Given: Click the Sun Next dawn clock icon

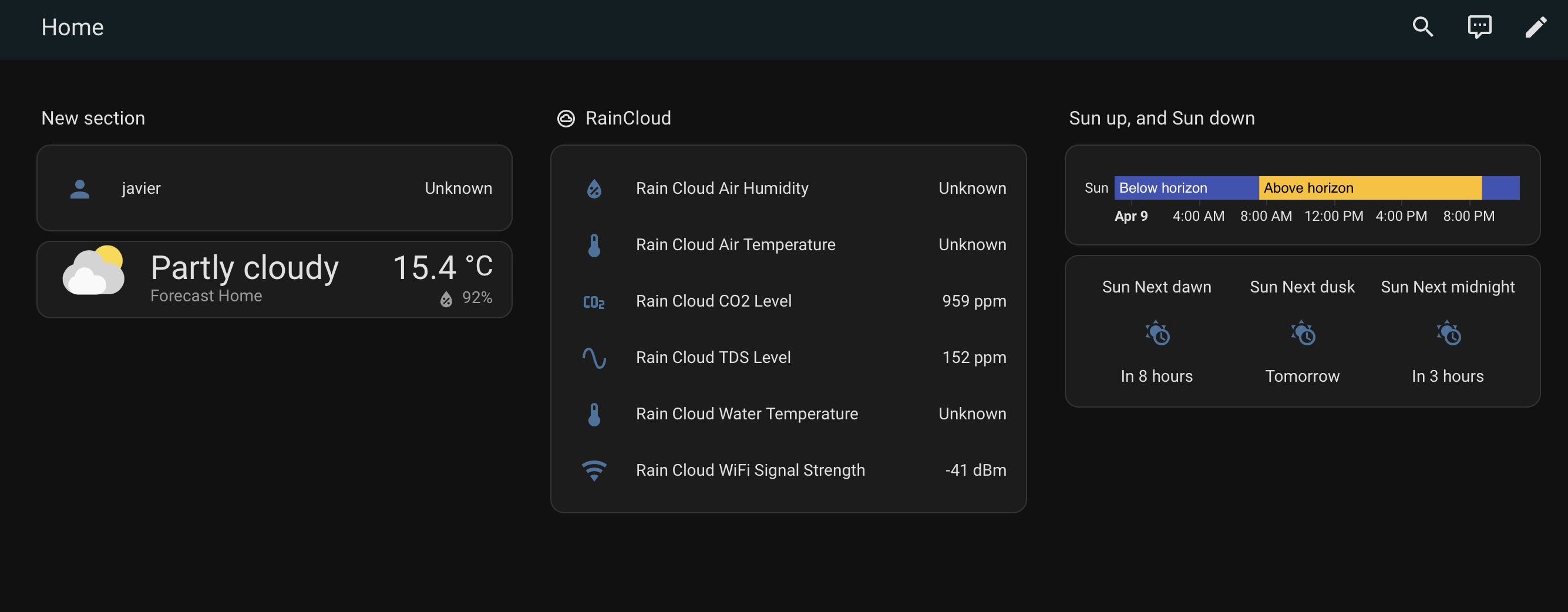Looking at the screenshot, I should pyautogui.click(x=1156, y=333).
